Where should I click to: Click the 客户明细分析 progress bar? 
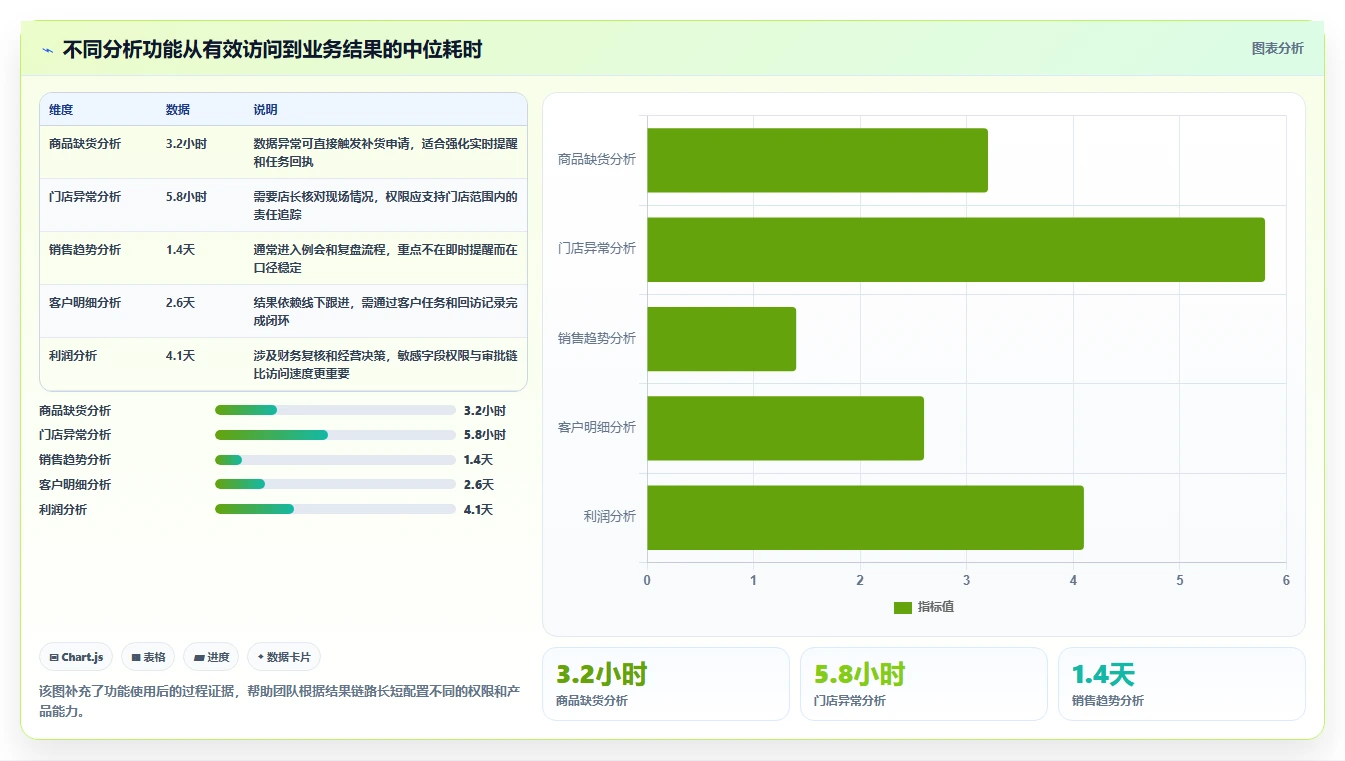click(x=335, y=484)
